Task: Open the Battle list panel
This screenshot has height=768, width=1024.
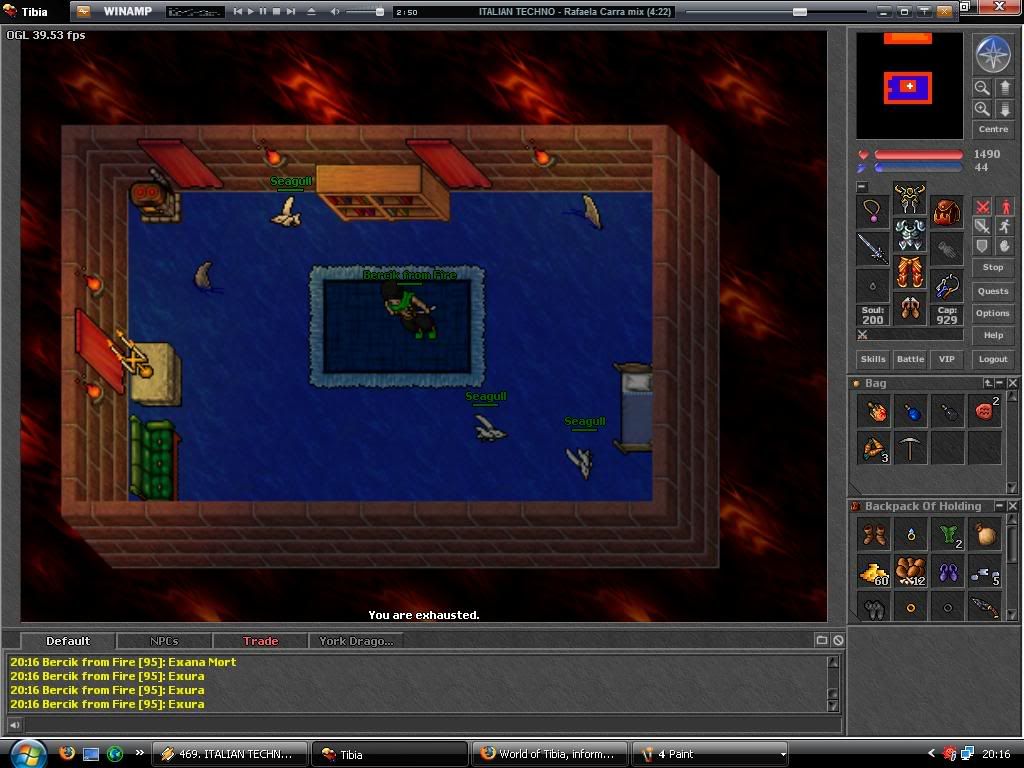Action: point(910,359)
